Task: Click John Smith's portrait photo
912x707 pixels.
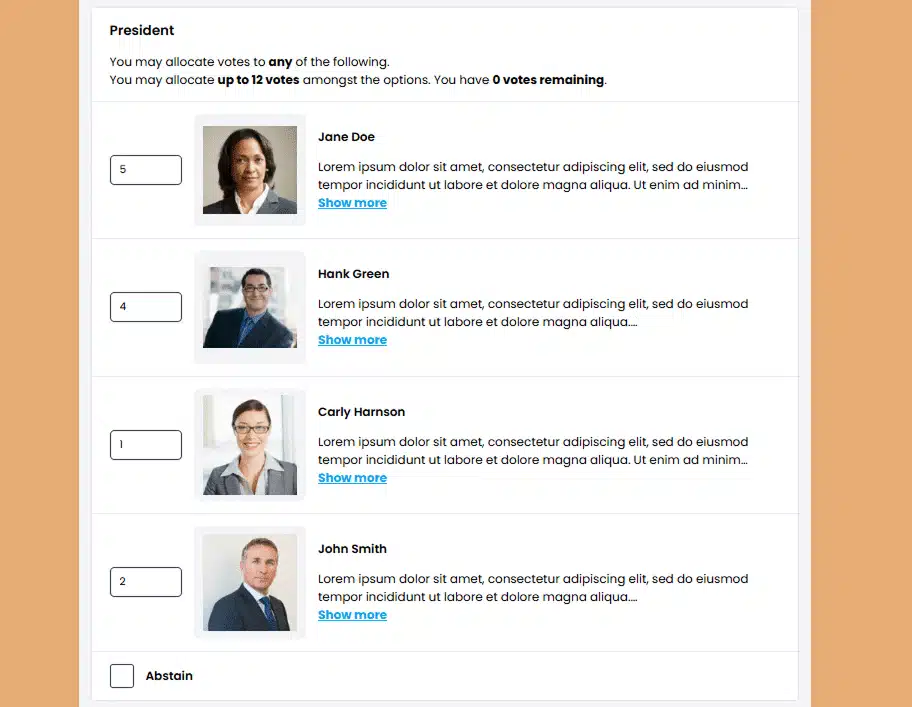Action: (250, 582)
